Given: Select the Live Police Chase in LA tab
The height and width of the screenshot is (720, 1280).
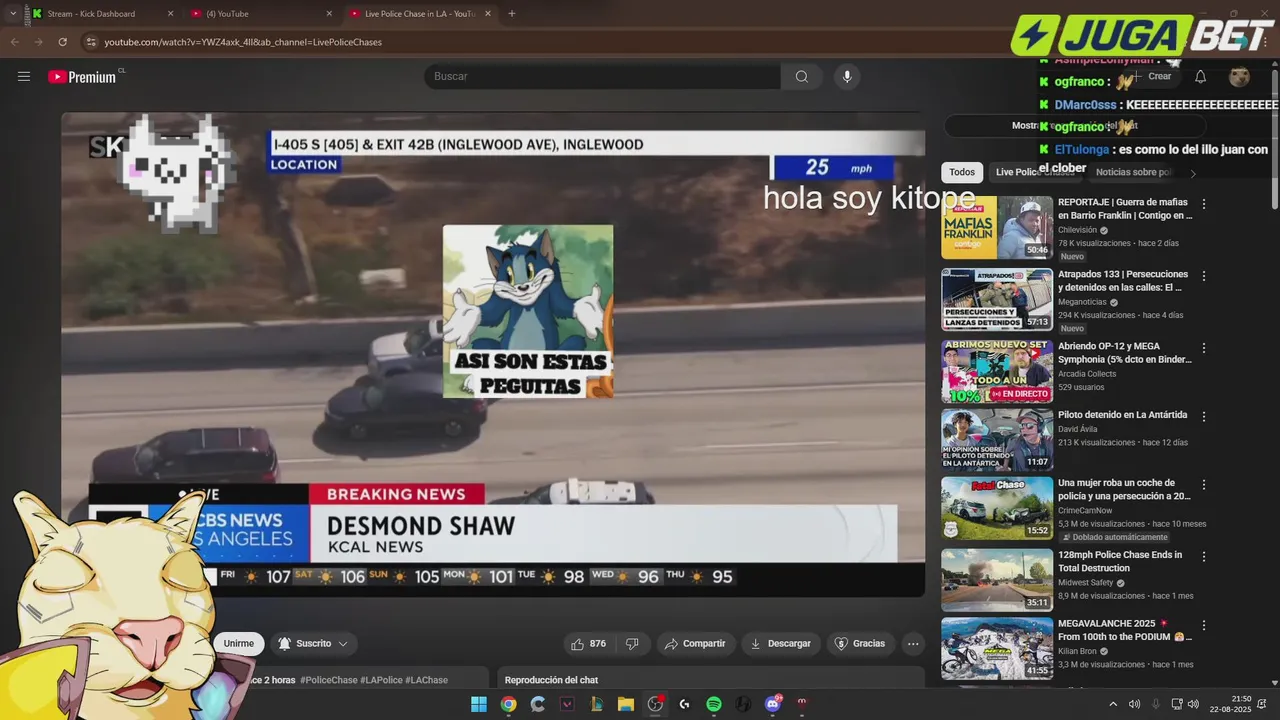Looking at the screenshot, I should 419,14.
